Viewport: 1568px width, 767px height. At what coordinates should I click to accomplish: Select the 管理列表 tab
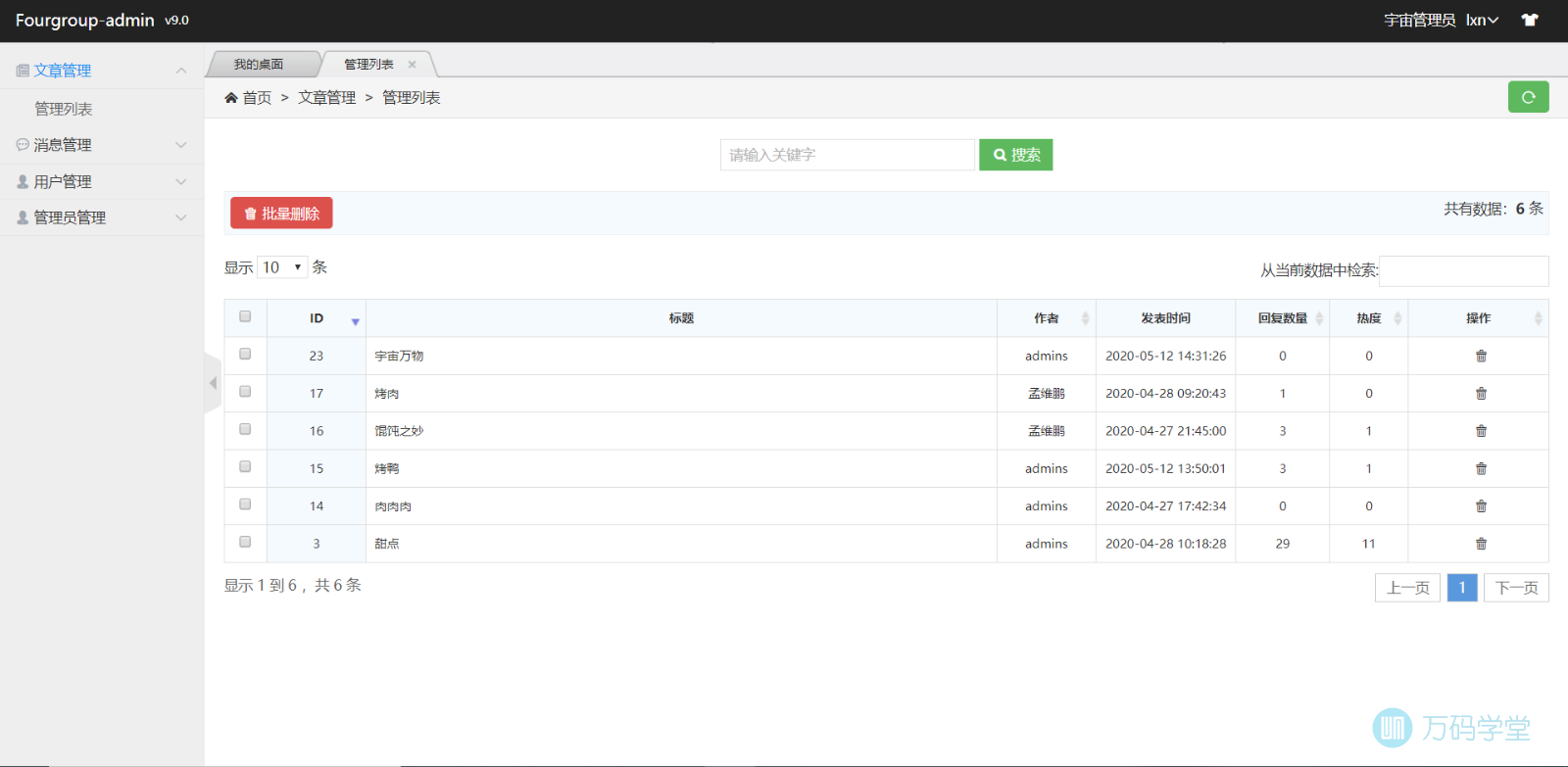coord(368,65)
